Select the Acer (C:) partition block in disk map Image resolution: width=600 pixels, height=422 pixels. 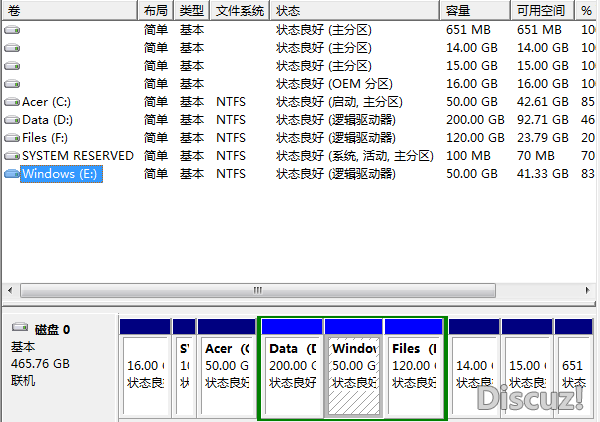(227, 368)
